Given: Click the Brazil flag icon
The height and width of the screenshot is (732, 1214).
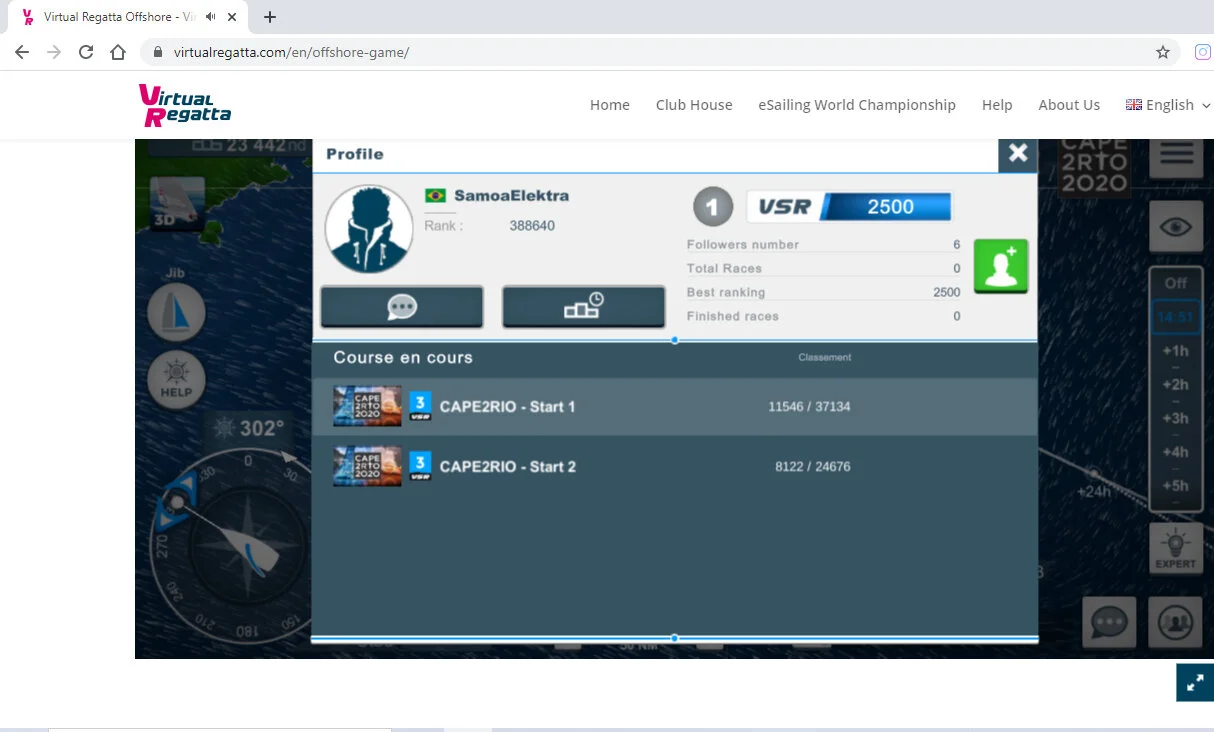Looking at the screenshot, I should point(435,196).
